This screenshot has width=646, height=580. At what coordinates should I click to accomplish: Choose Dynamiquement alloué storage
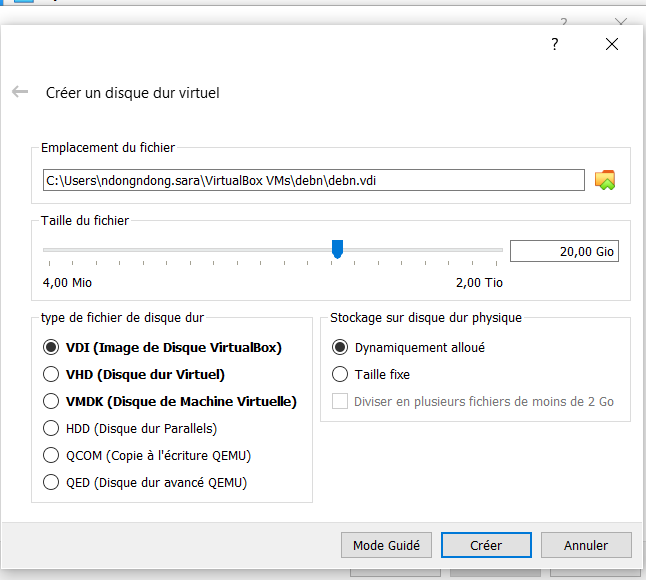(408, 347)
